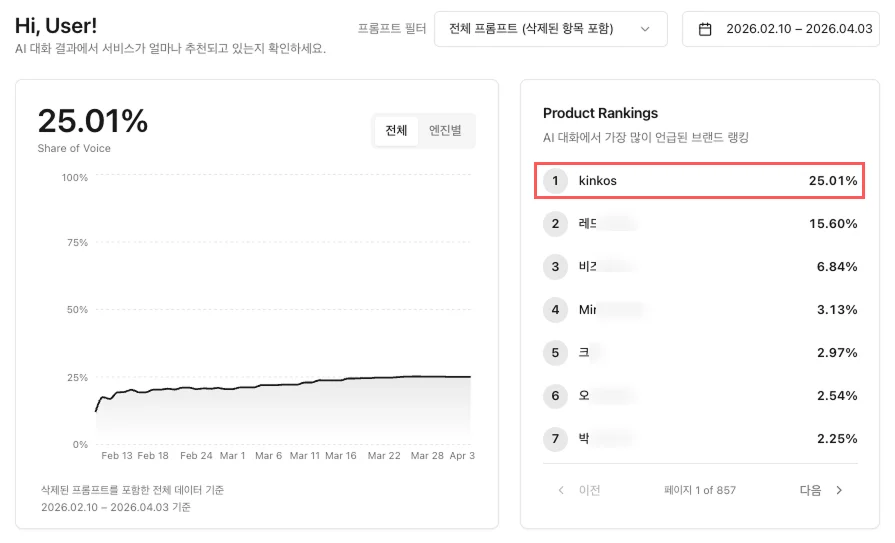The width and height of the screenshot is (895, 543).
Task: Click the rank 5 circle badge
Action: coord(555,353)
